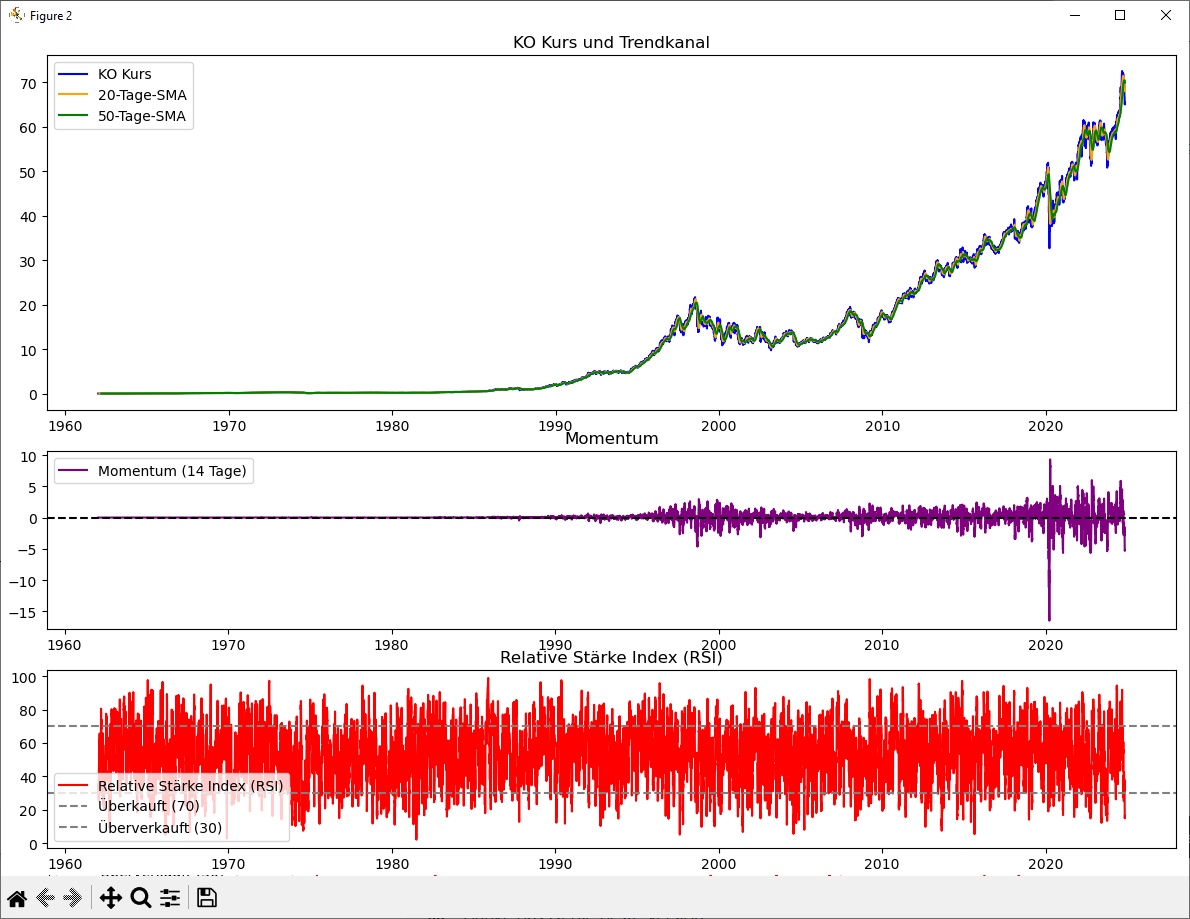
Task: Select the zoom-to-rectangle magnifier tool
Action: pos(141,898)
